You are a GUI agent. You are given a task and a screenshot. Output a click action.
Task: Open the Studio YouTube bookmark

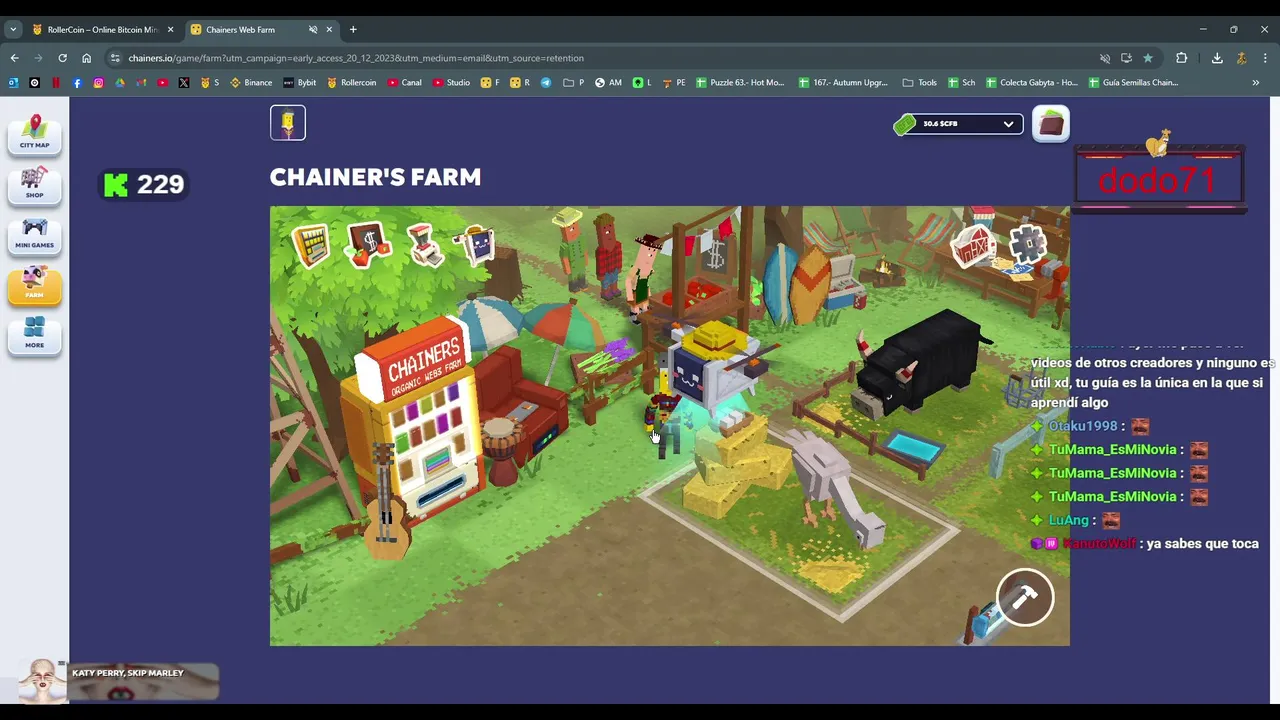click(x=452, y=82)
